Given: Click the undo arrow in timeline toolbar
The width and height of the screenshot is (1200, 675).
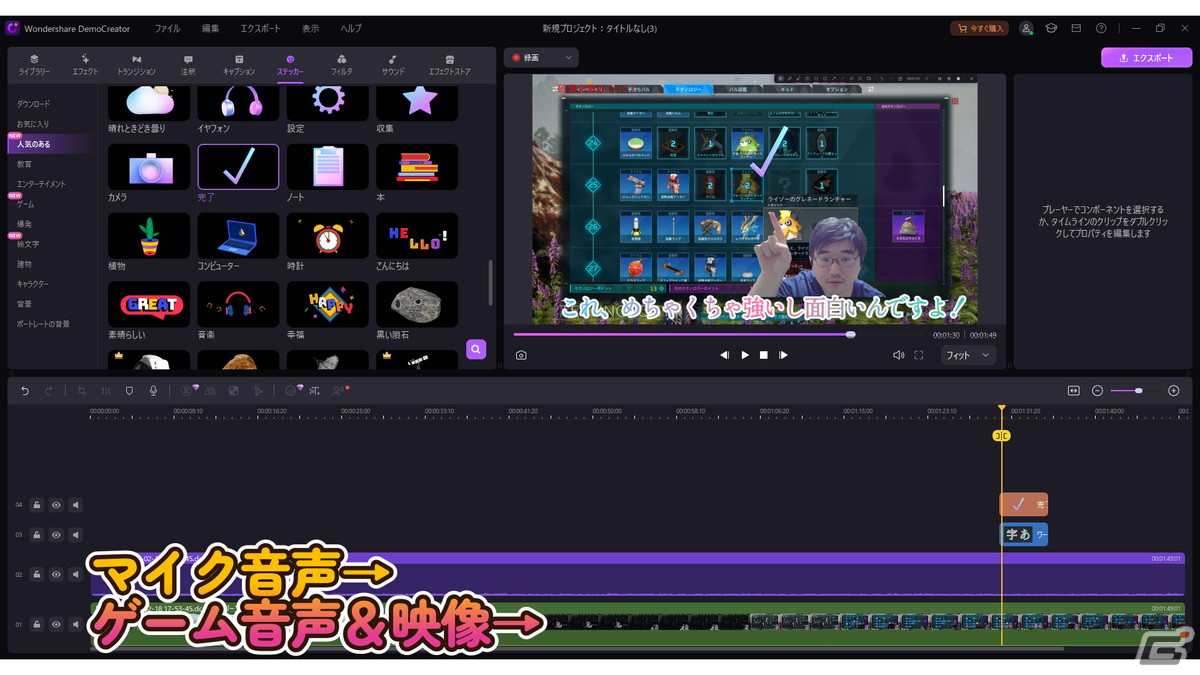Looking at the screenshot, I should (x=25, y=391).
